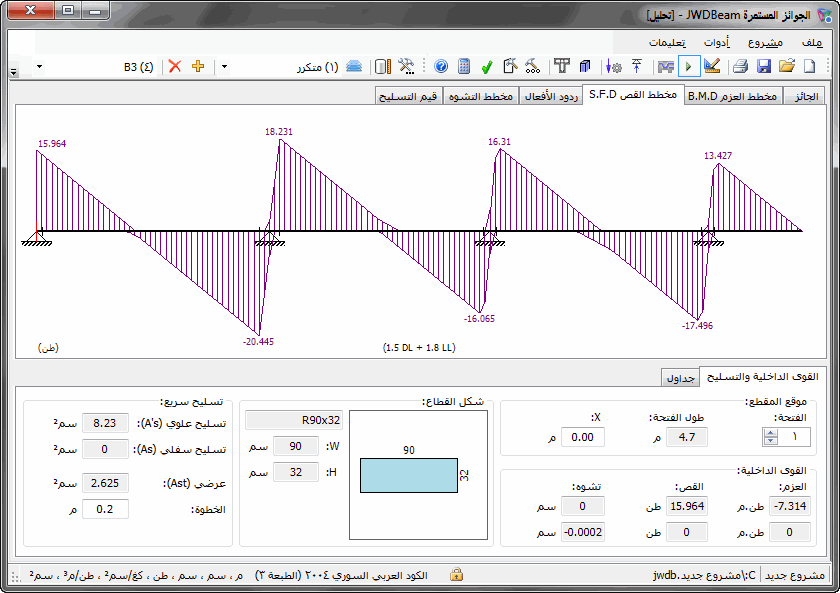The height and width of the screenshot is (593, 840).
Task: Save the project with the floppy disk icon
Action: tap(764, 67)
